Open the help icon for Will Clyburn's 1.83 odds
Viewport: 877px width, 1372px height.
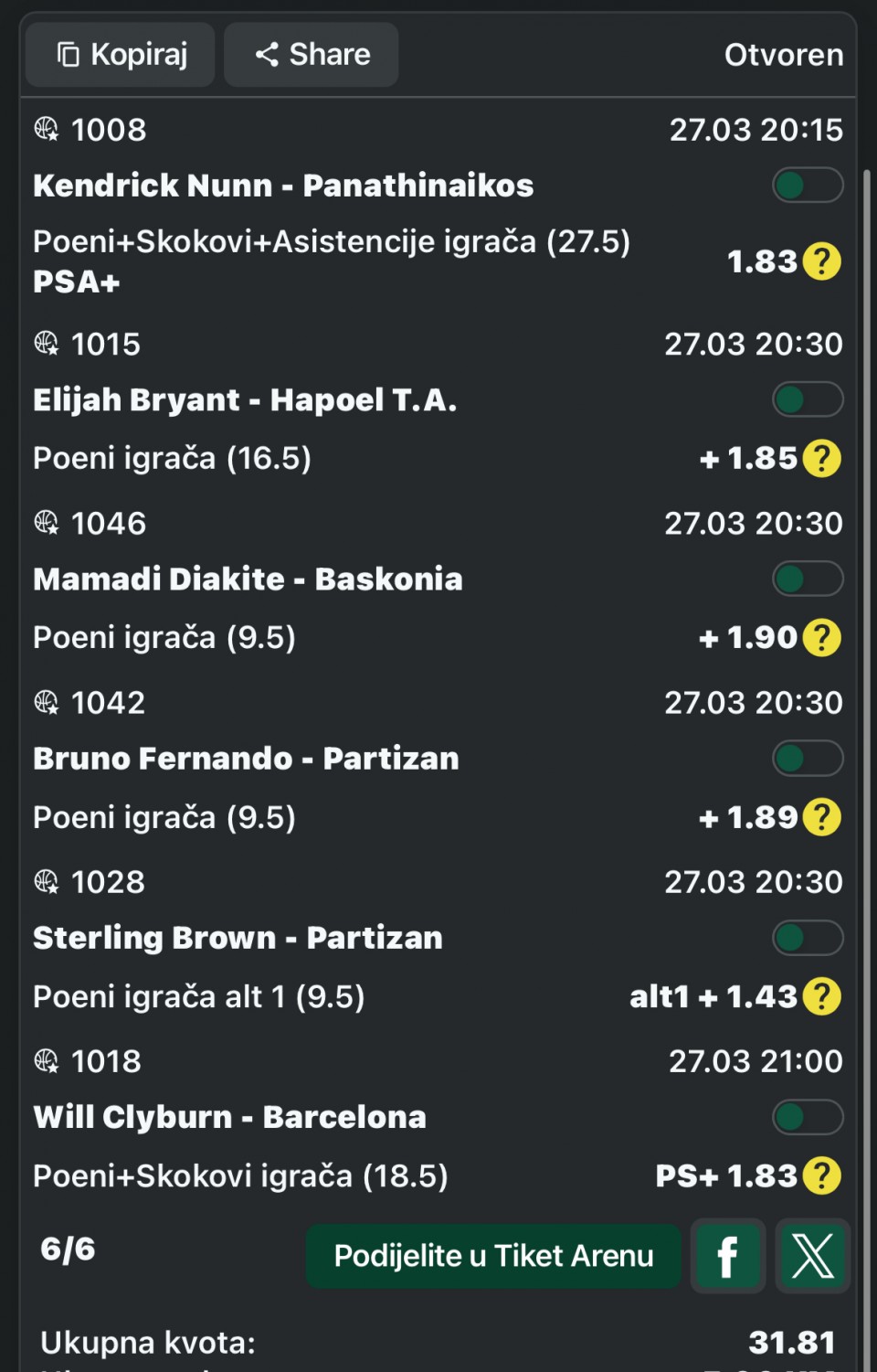point(821,1175)
